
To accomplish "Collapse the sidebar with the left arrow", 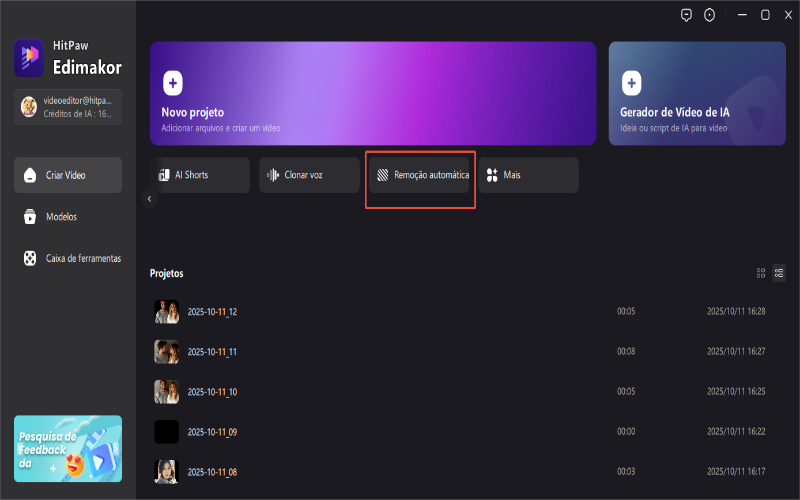I will coord(149,199).
